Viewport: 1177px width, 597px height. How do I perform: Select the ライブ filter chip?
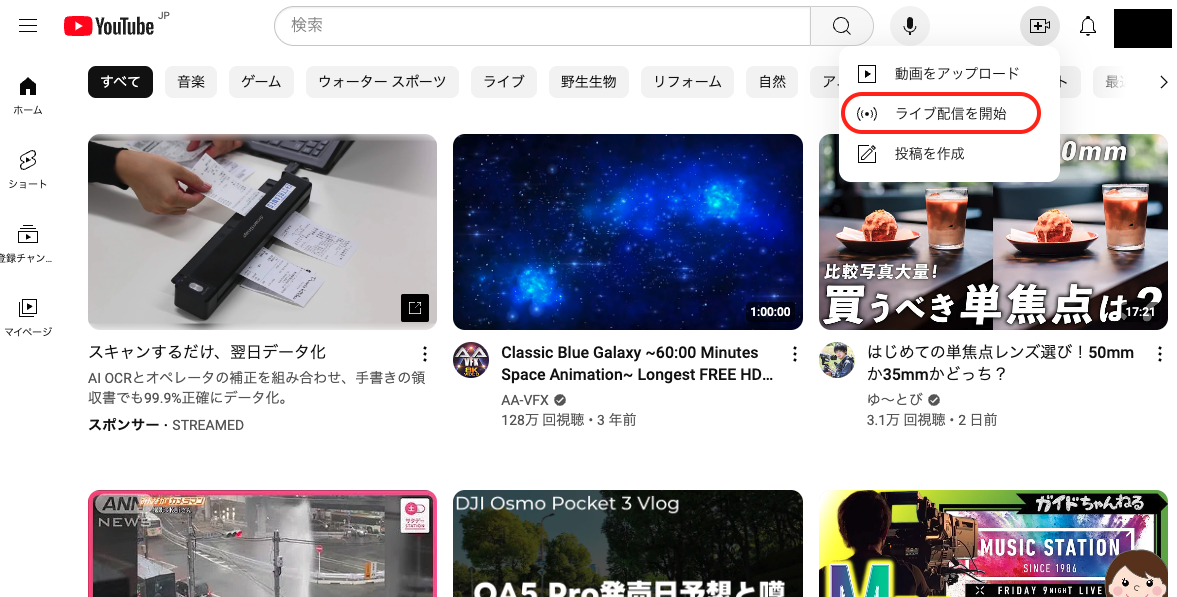pos(504,82)
